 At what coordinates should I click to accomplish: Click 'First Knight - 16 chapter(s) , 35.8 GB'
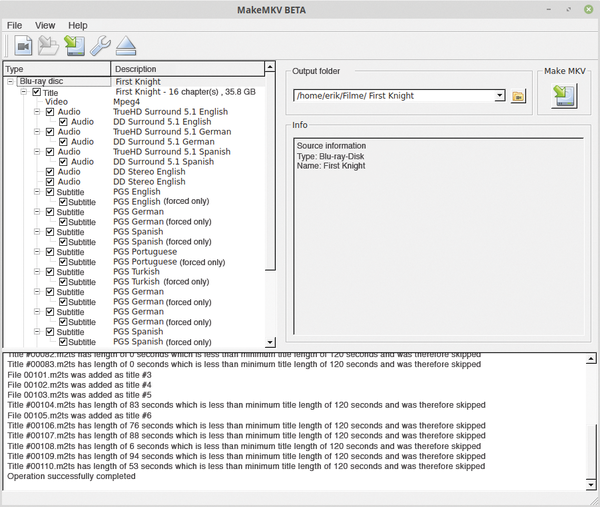[185, 92]
